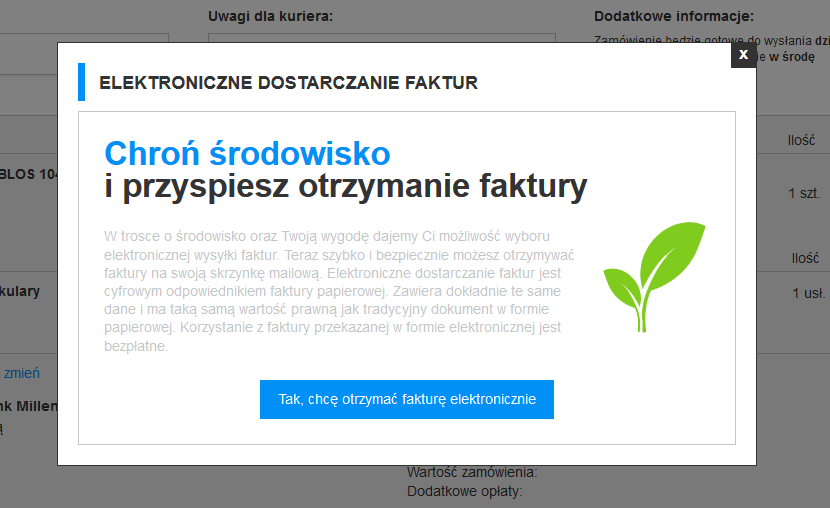
Task: Click the 'Chroń środowisko' blue headline
Action: [x=247, y=153]
